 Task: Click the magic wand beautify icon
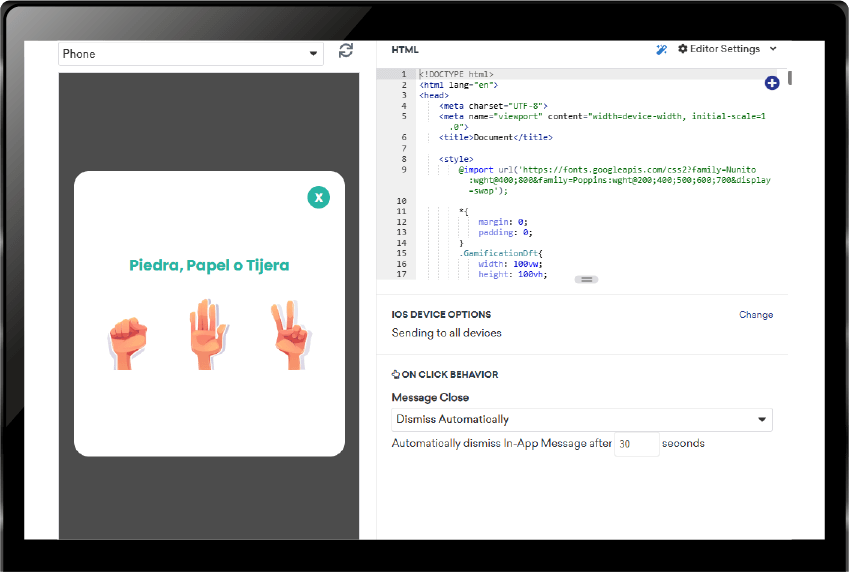(x=661, y=50)
